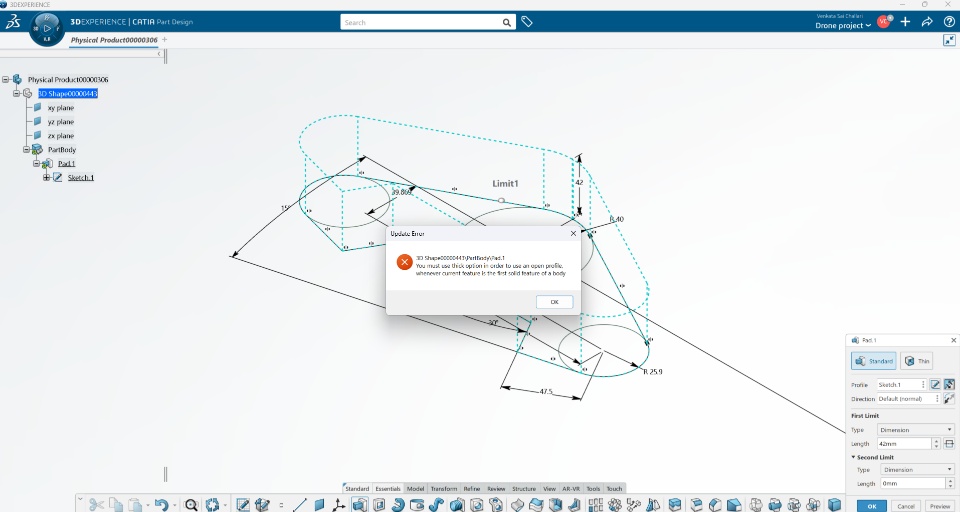The width and height of the screenshot is (960, 512).
Task: Select zx plane in the tree
Action: click(61, 136)
